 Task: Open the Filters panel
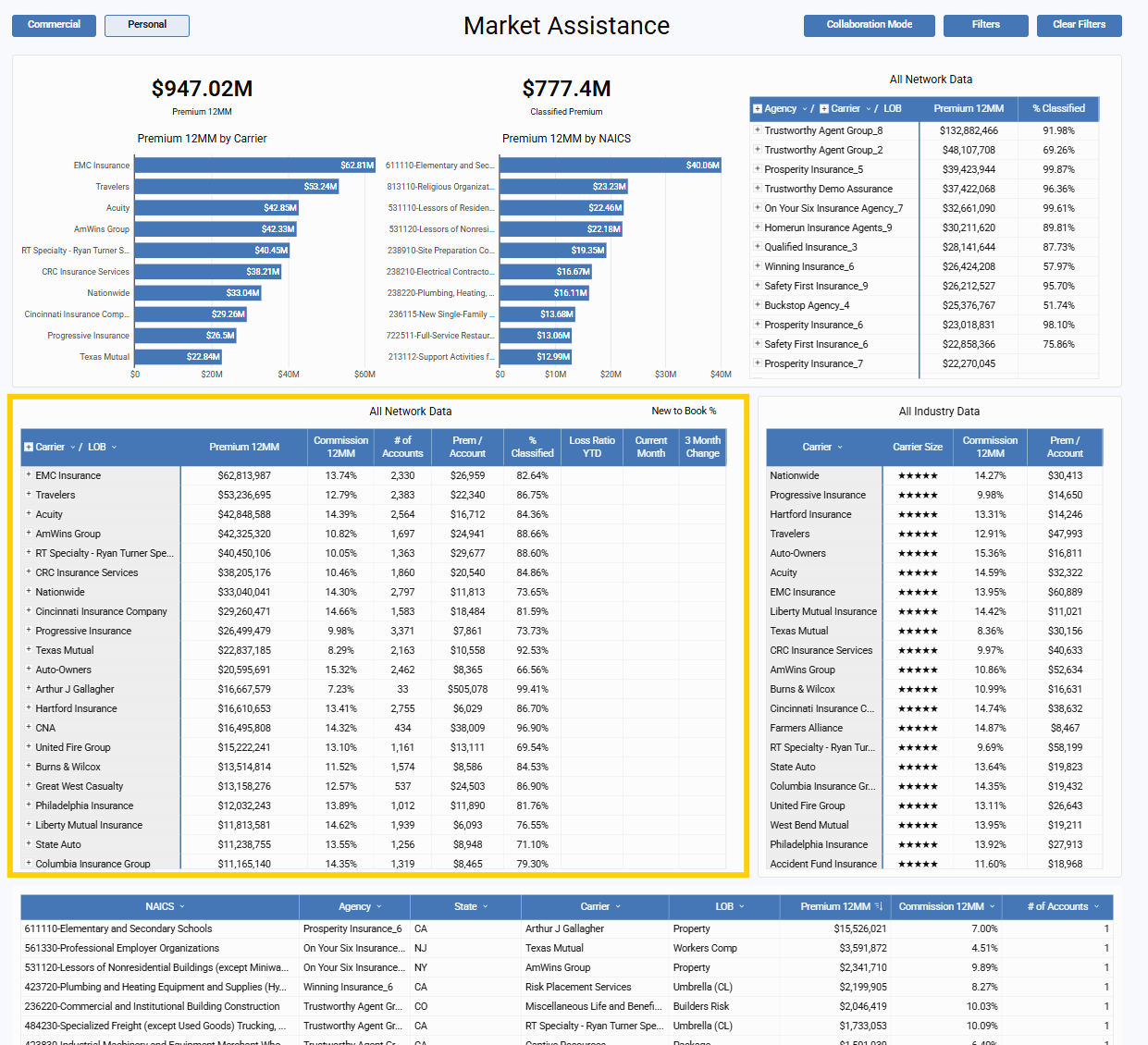coord(985,25)
